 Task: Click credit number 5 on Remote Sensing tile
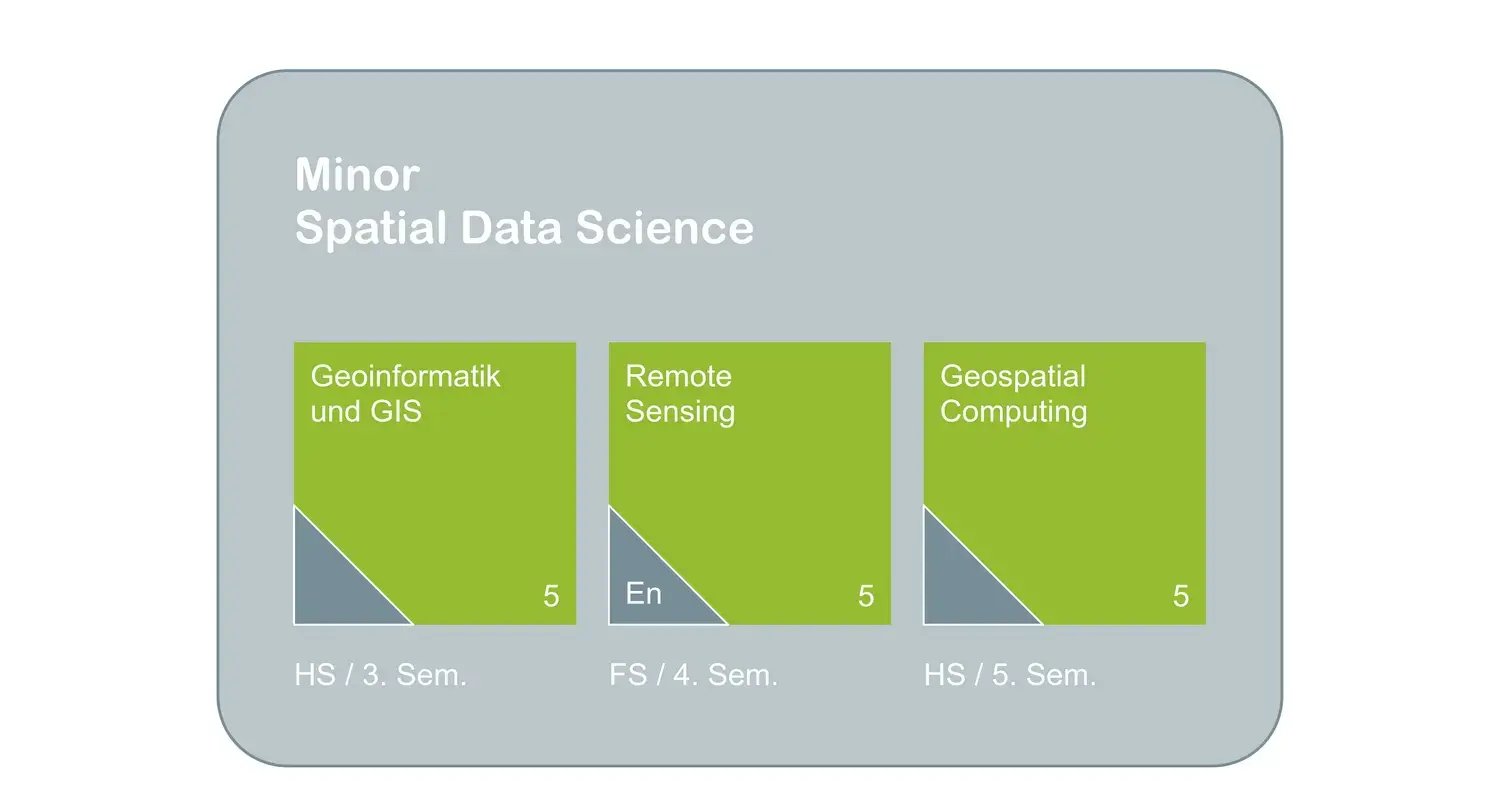(x=866, y=597)
